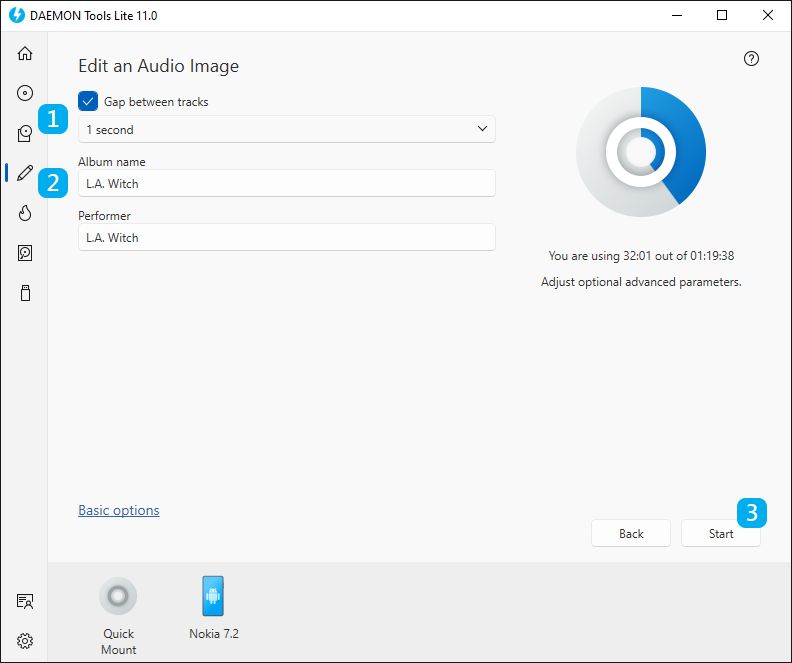Click the DAEMON Tools lightning logo

pyautogui.click(x=17, y=15)
